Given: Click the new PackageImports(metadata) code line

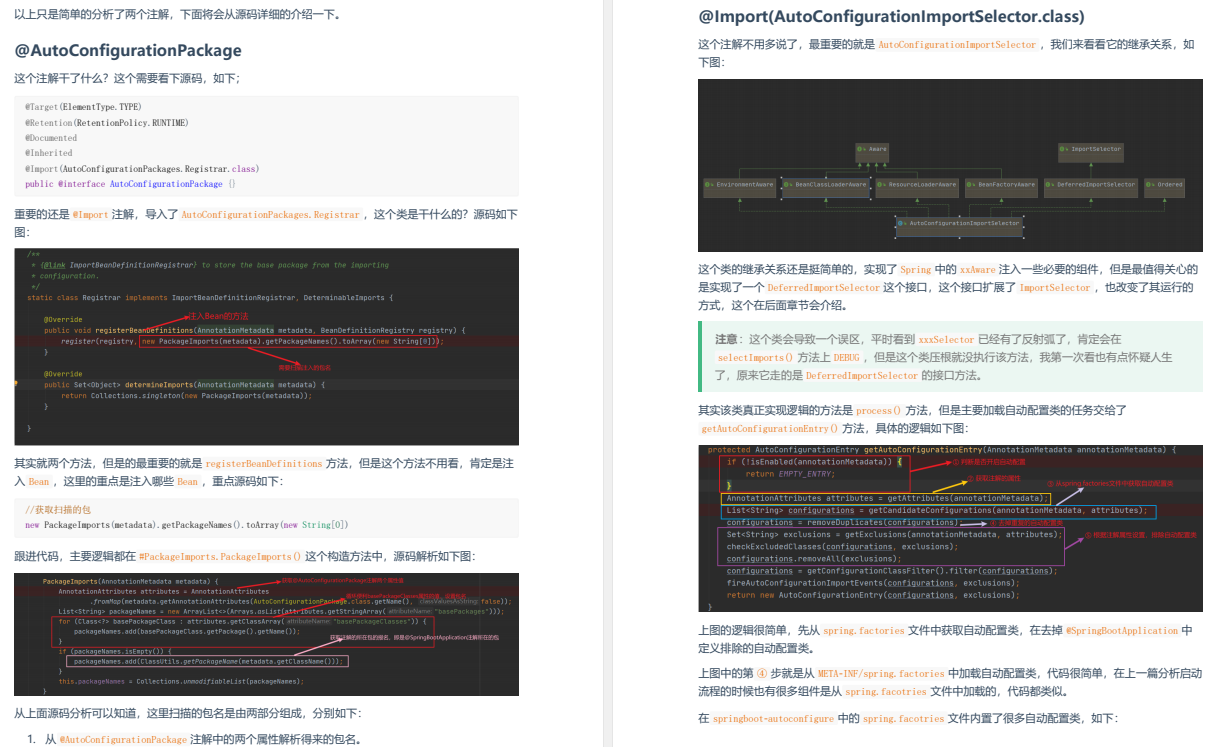Looking at the screenshot, I should (x=186, y=525).
